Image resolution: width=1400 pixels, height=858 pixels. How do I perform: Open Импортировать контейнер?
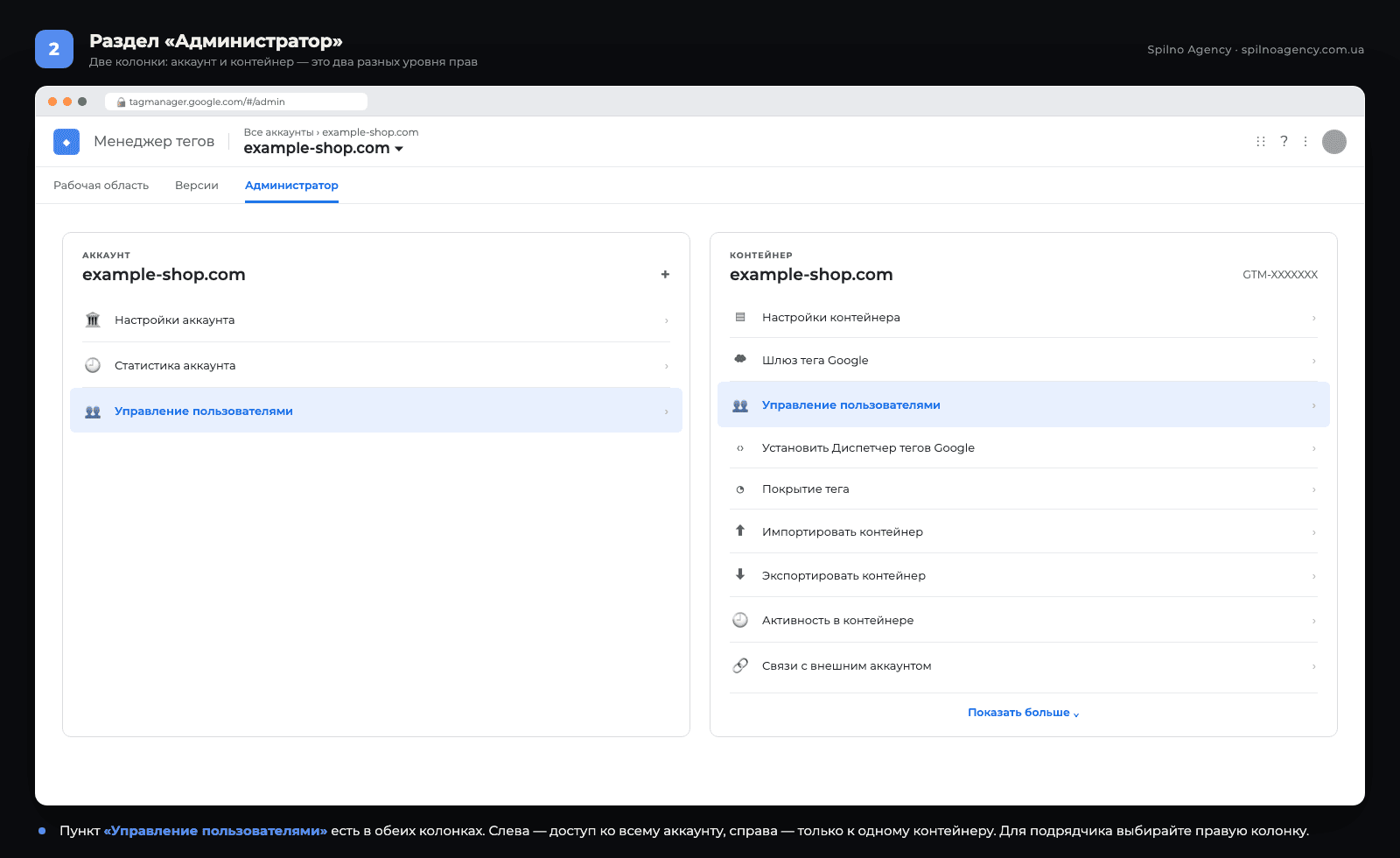[x=1024, y=531]
